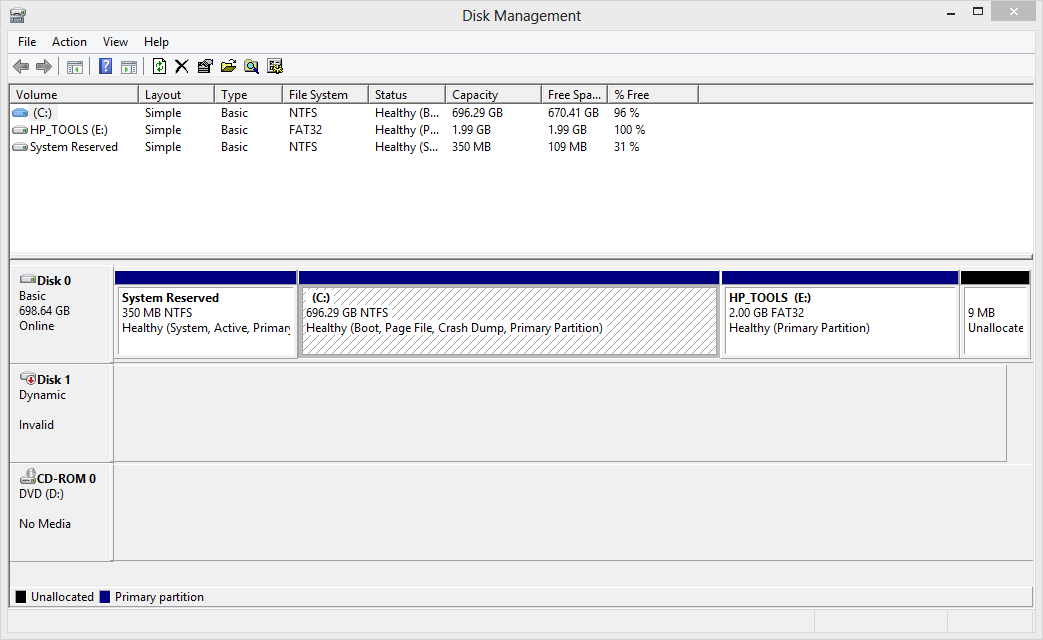This screenshot has width=1043, height=640.
Task: Open the Help menu
Action: coord(156,42)
